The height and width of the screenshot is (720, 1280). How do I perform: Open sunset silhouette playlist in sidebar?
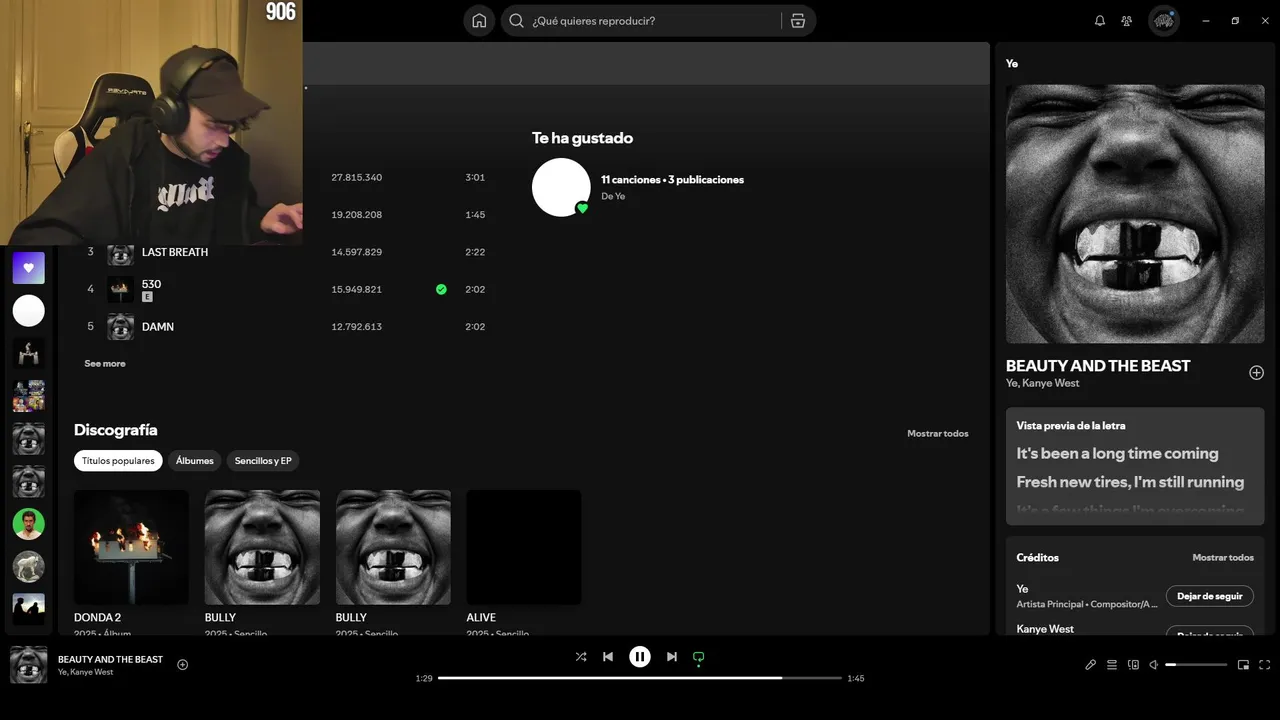coord(29,609)
